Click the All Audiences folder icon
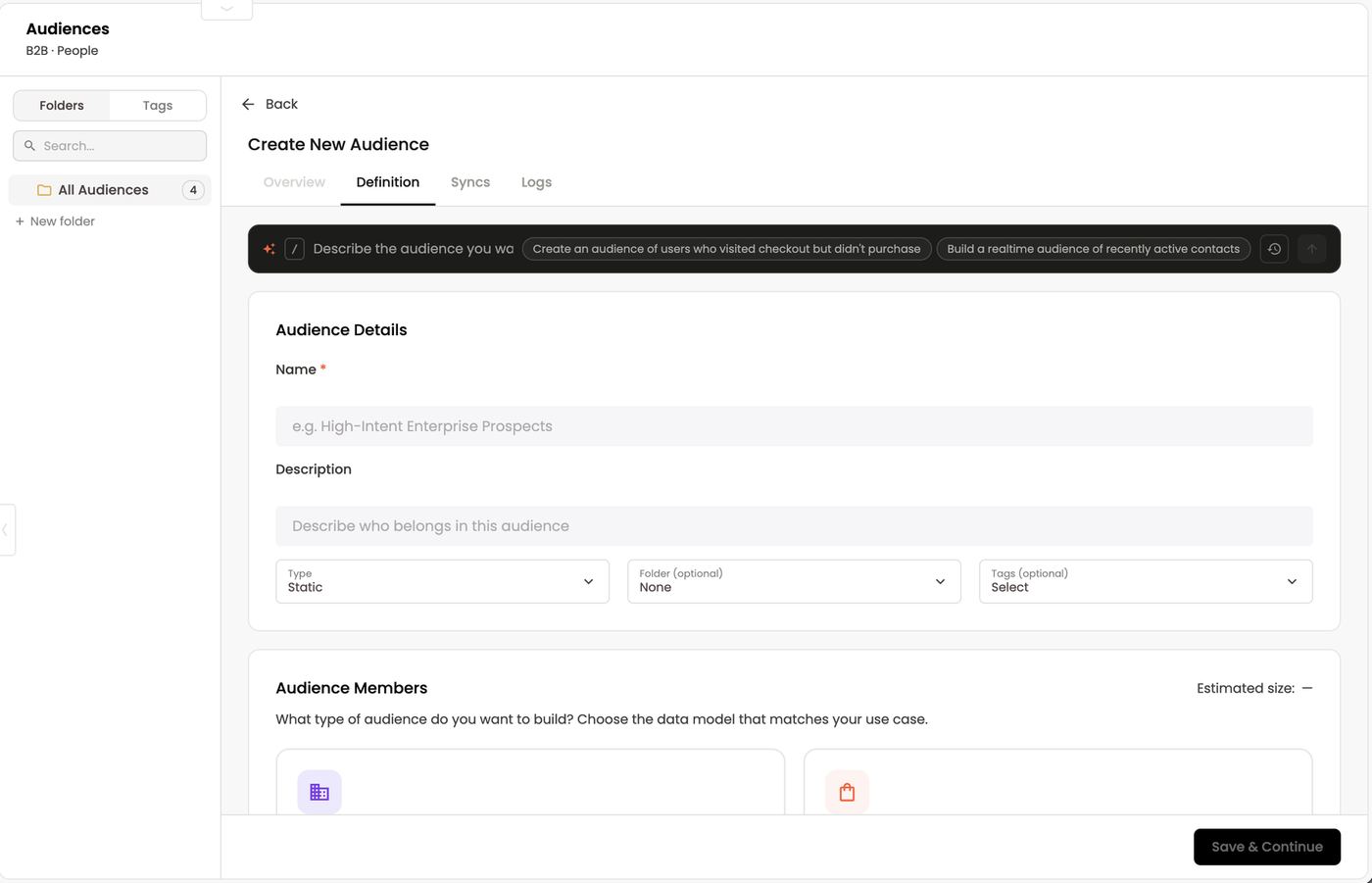The width and height of the screenshot is (1372, 883). tap(44, 190)
